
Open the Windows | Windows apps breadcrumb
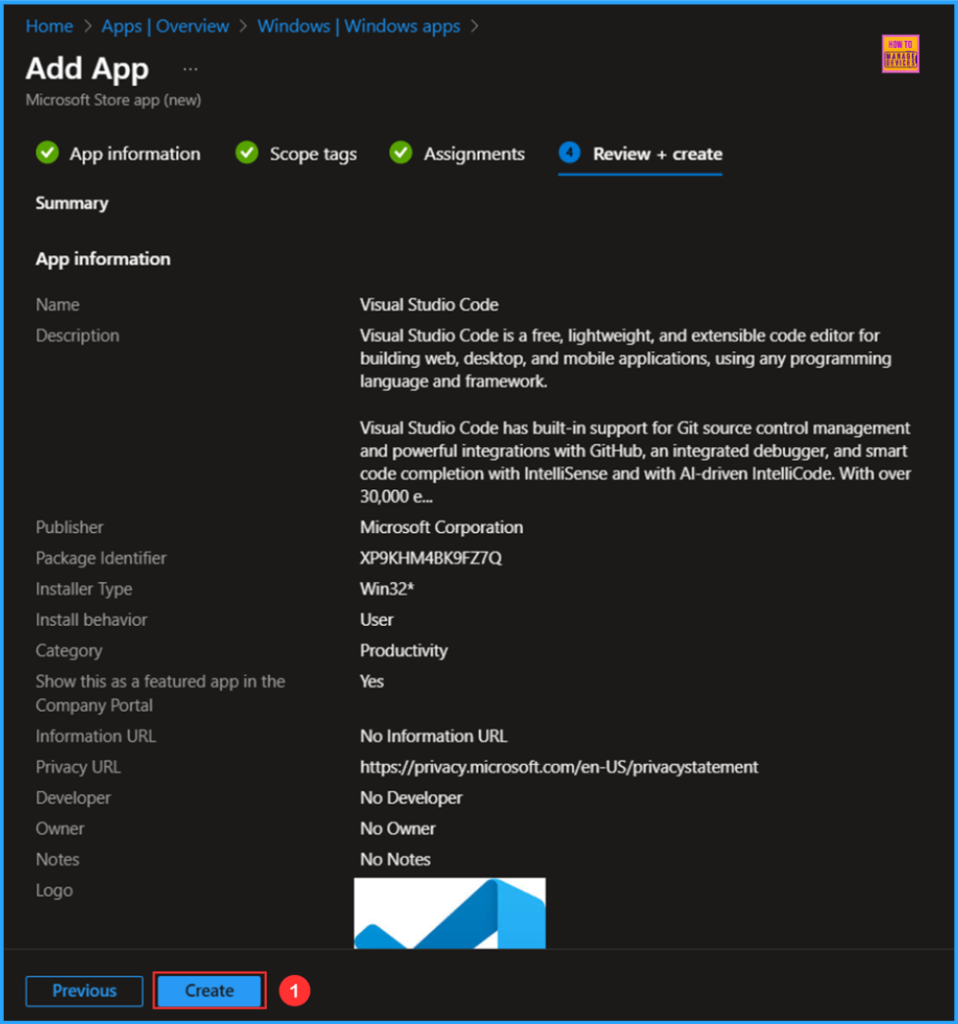coord(359,26)
